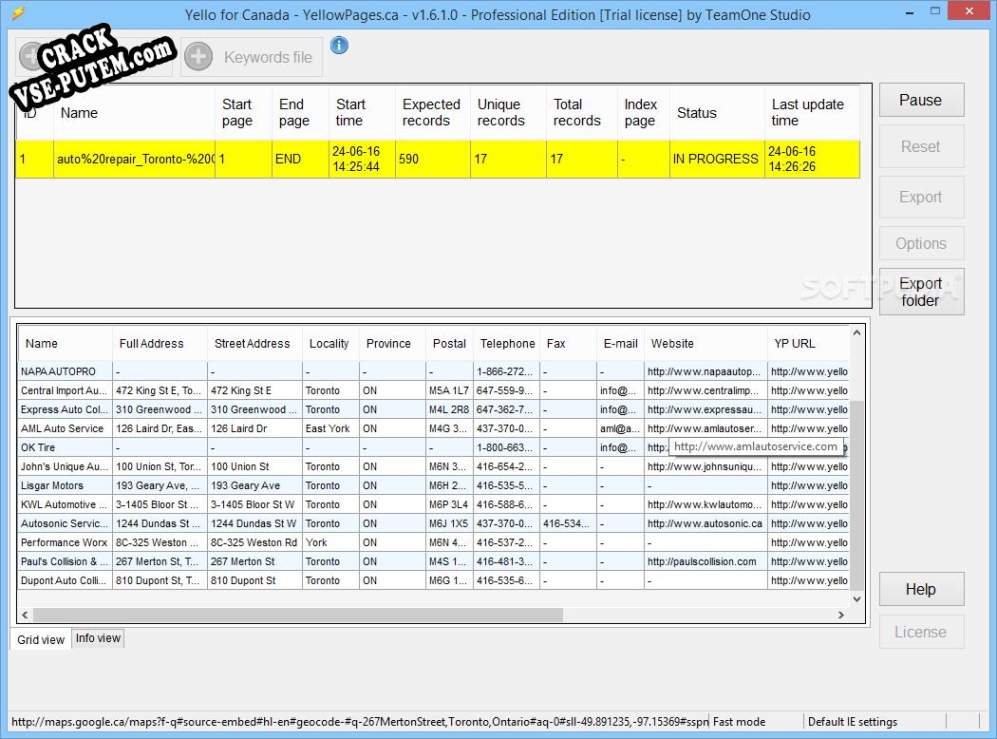
Task: Click the Start time column header
Action: [x=361, y=113]
